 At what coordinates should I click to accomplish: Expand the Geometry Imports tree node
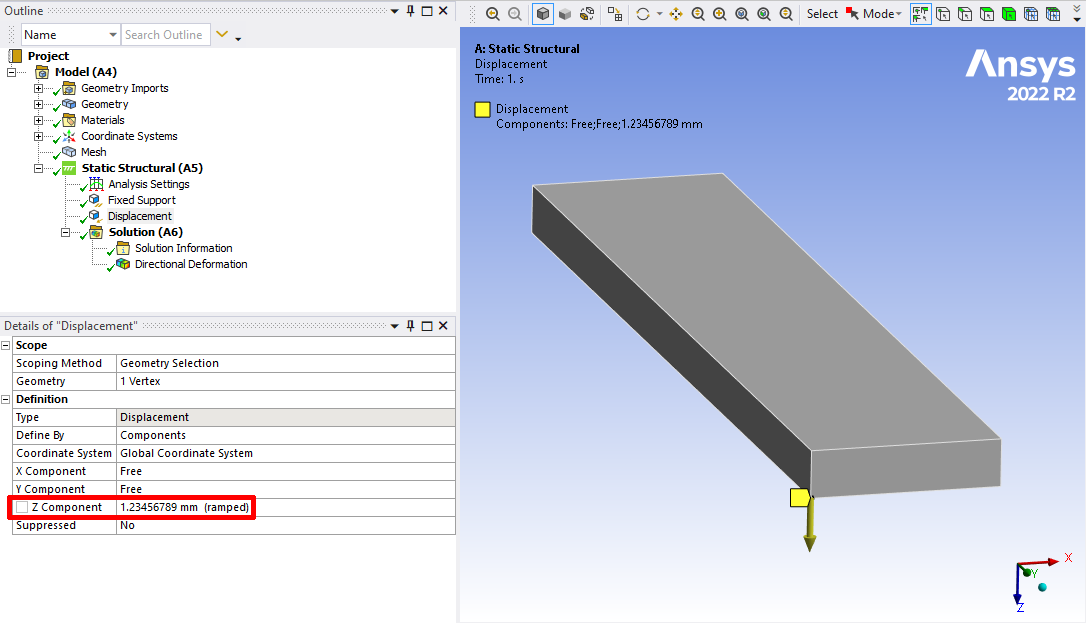pyautogui.click(x=39, y=88)
